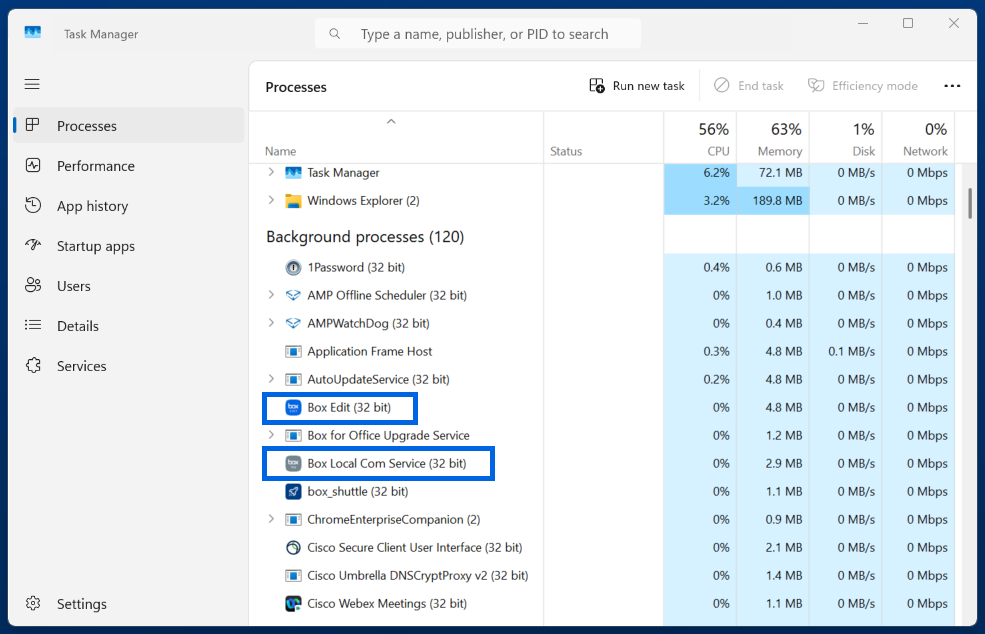Click the Windows Explorer folder icon
The image size is (985, 634).
(x=293, y=201)
